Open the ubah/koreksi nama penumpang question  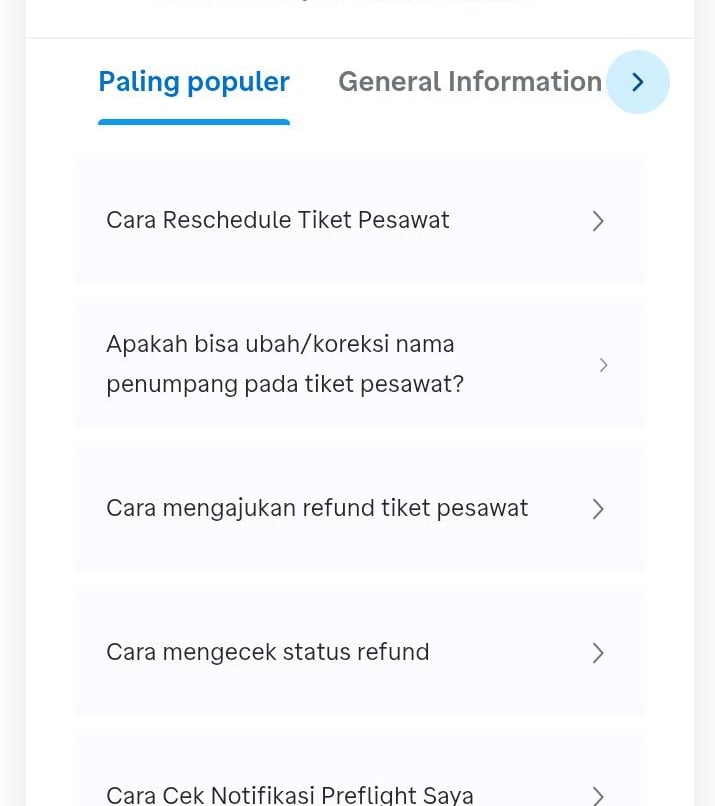[285, 364]
